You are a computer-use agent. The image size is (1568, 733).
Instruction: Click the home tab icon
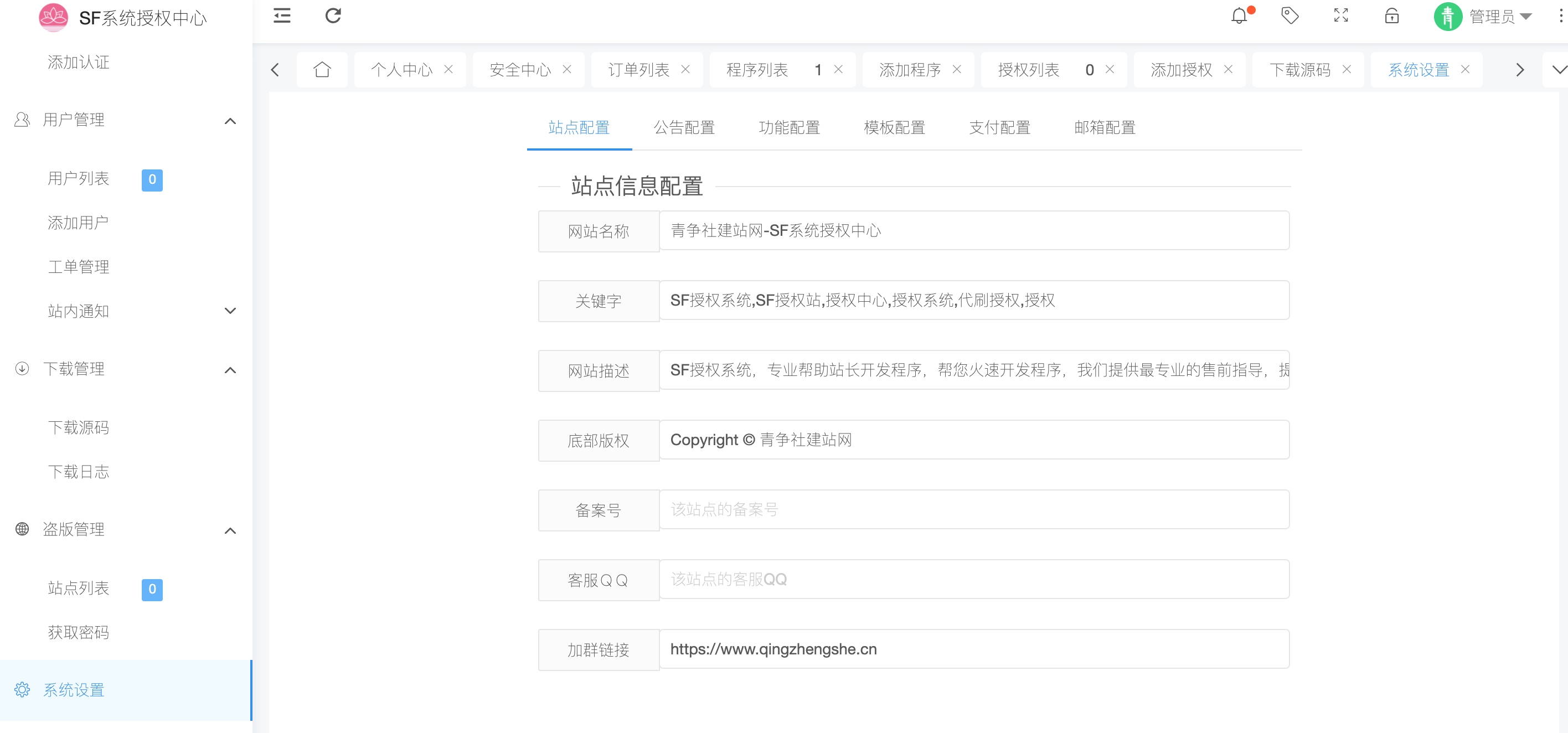322,70
